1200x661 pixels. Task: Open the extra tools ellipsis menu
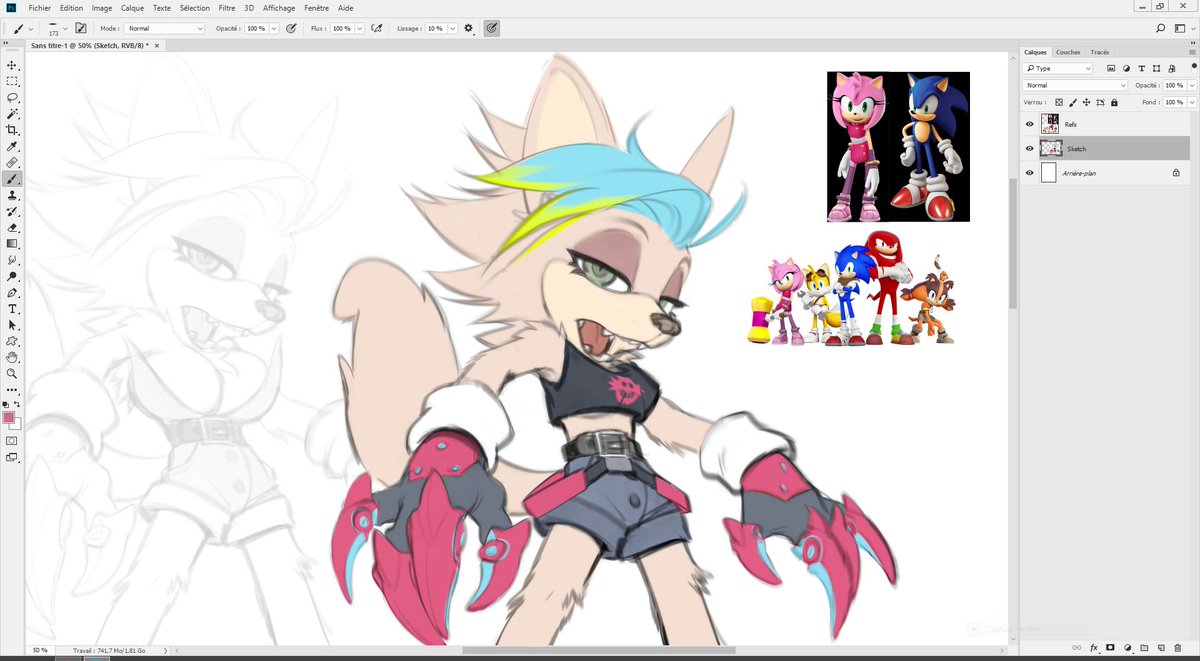tap(12, 390)
